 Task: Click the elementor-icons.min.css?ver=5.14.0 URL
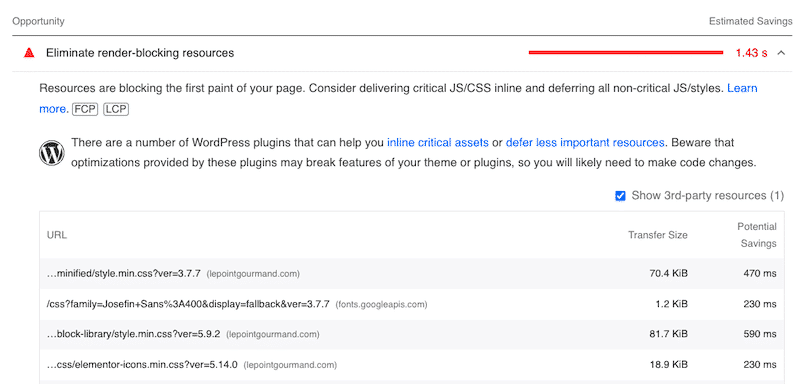(x=142, y=365)
